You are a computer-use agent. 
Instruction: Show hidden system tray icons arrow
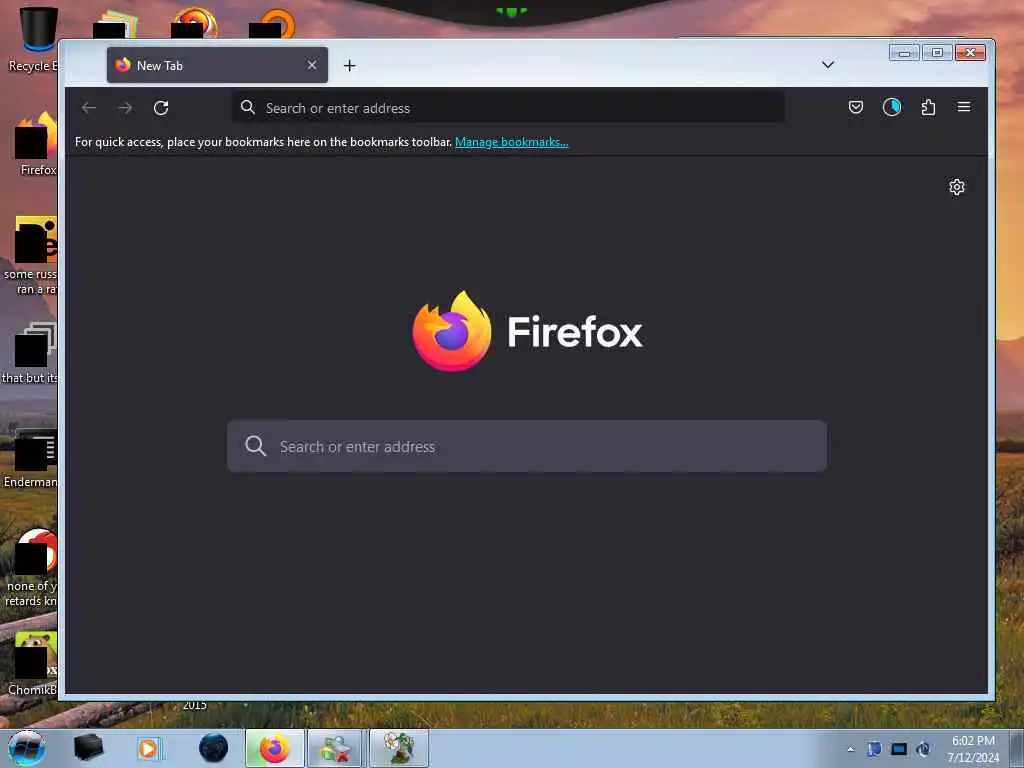pos(850,749)
